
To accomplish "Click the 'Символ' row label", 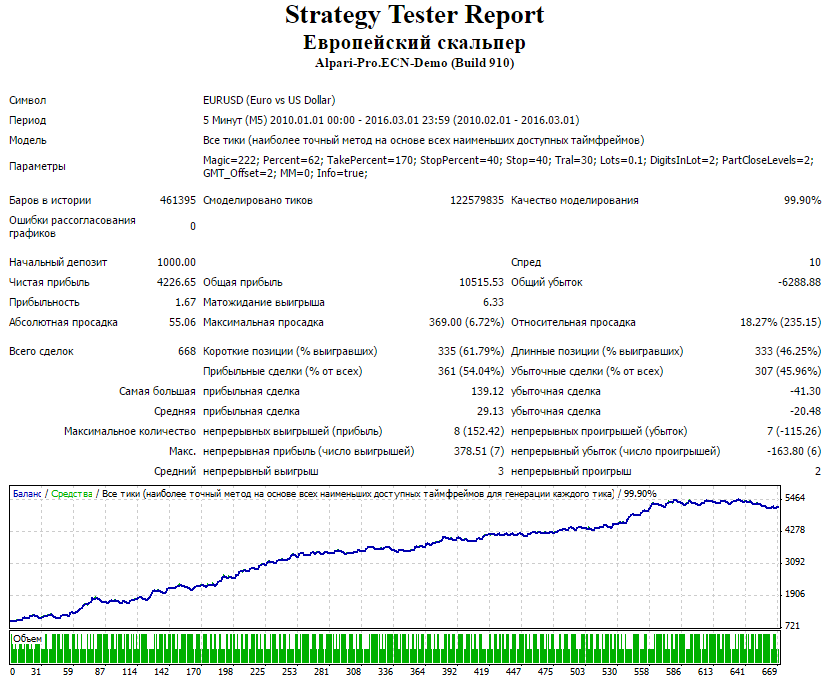I will (28, 100).
